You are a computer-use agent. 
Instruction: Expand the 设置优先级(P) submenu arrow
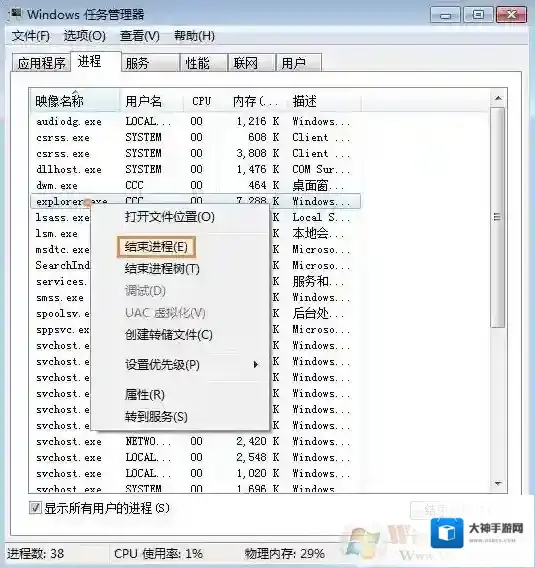pos(256,364)
